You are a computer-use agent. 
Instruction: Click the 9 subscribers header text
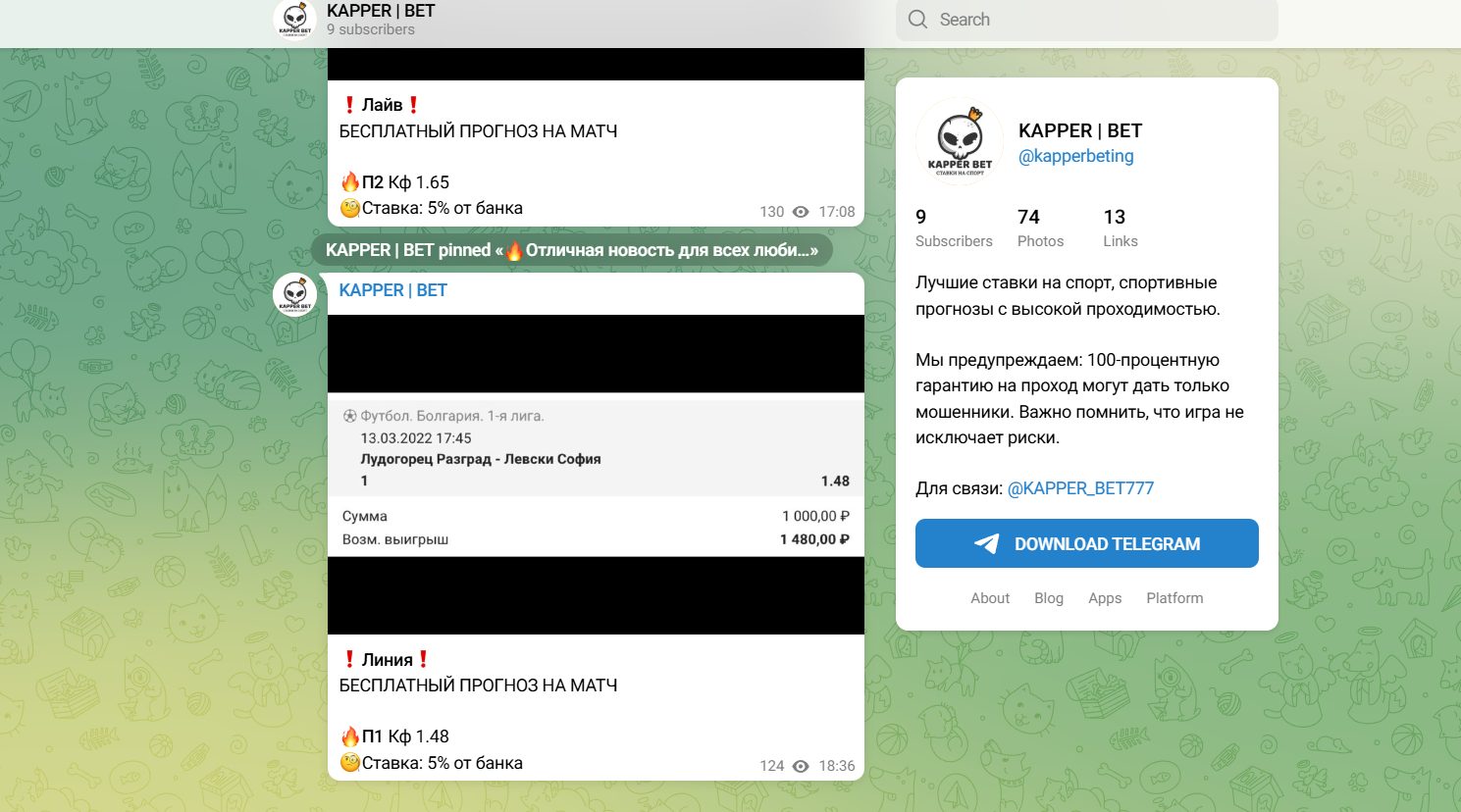pos(371,29)
